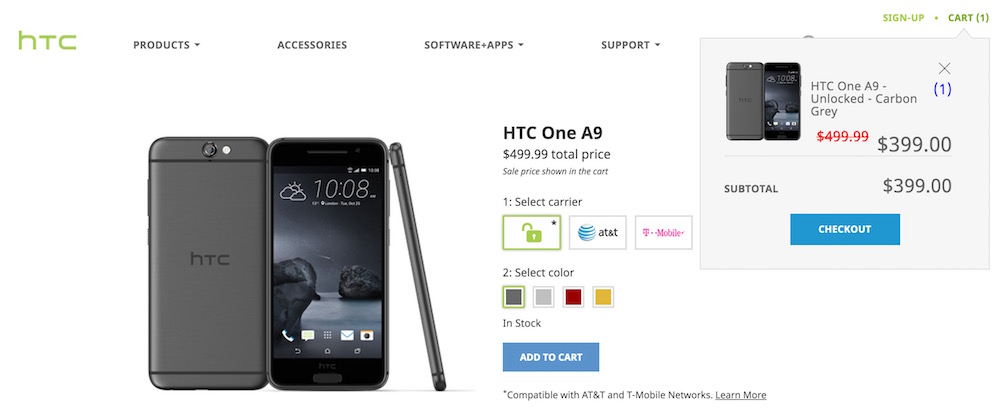Image resolution: width=1000 pixels, height=418 pixels.
Task: Expand the Software+Apps dropdown menu
Action: pyautogui.click(x=474, y=45)
